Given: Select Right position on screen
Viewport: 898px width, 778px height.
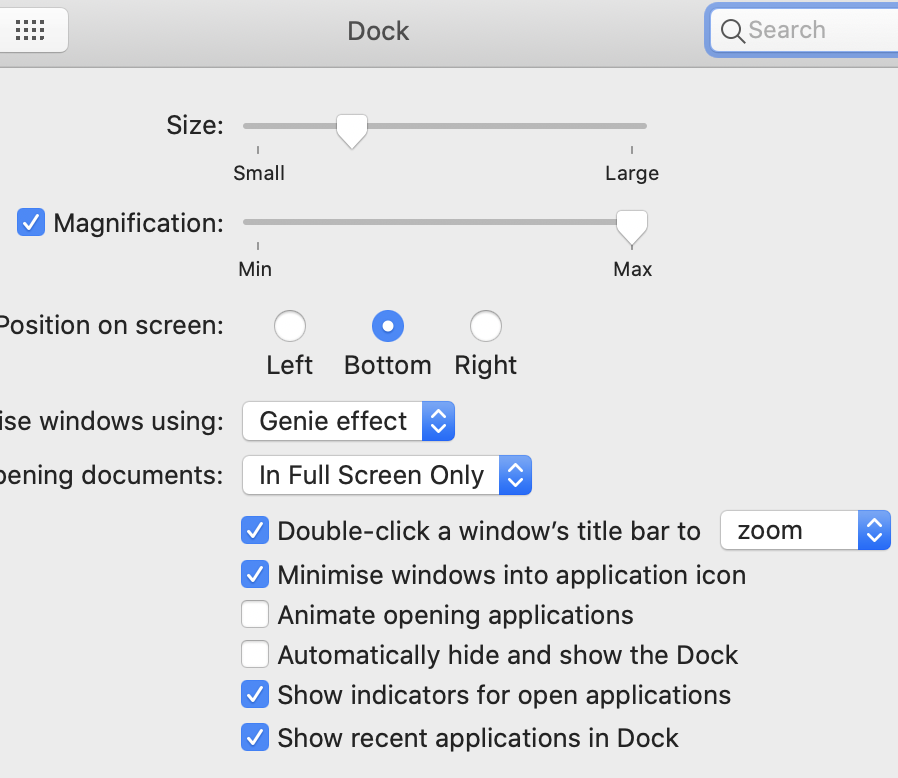Looking at the screenshot, I should [x=486, y=326].
